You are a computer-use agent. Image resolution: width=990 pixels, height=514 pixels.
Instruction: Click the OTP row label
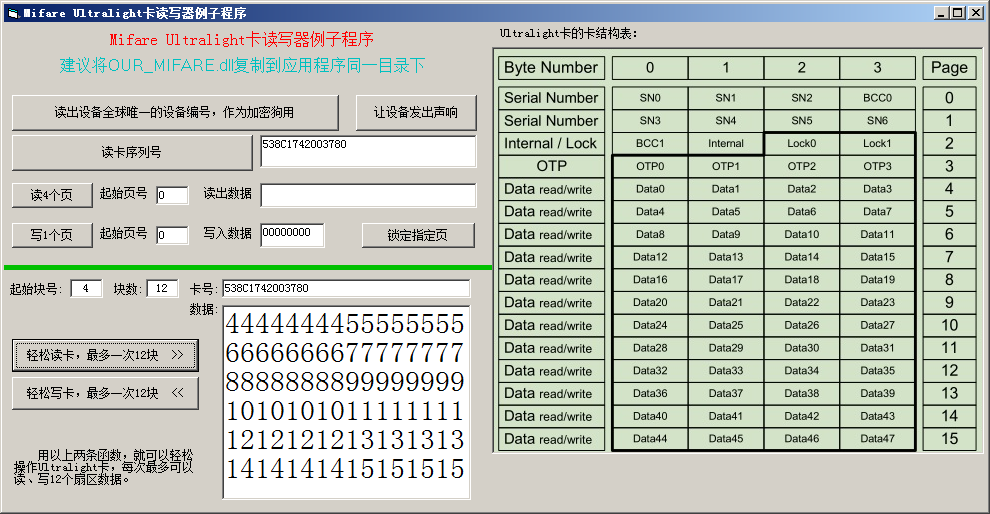click(x=551, y=166)
